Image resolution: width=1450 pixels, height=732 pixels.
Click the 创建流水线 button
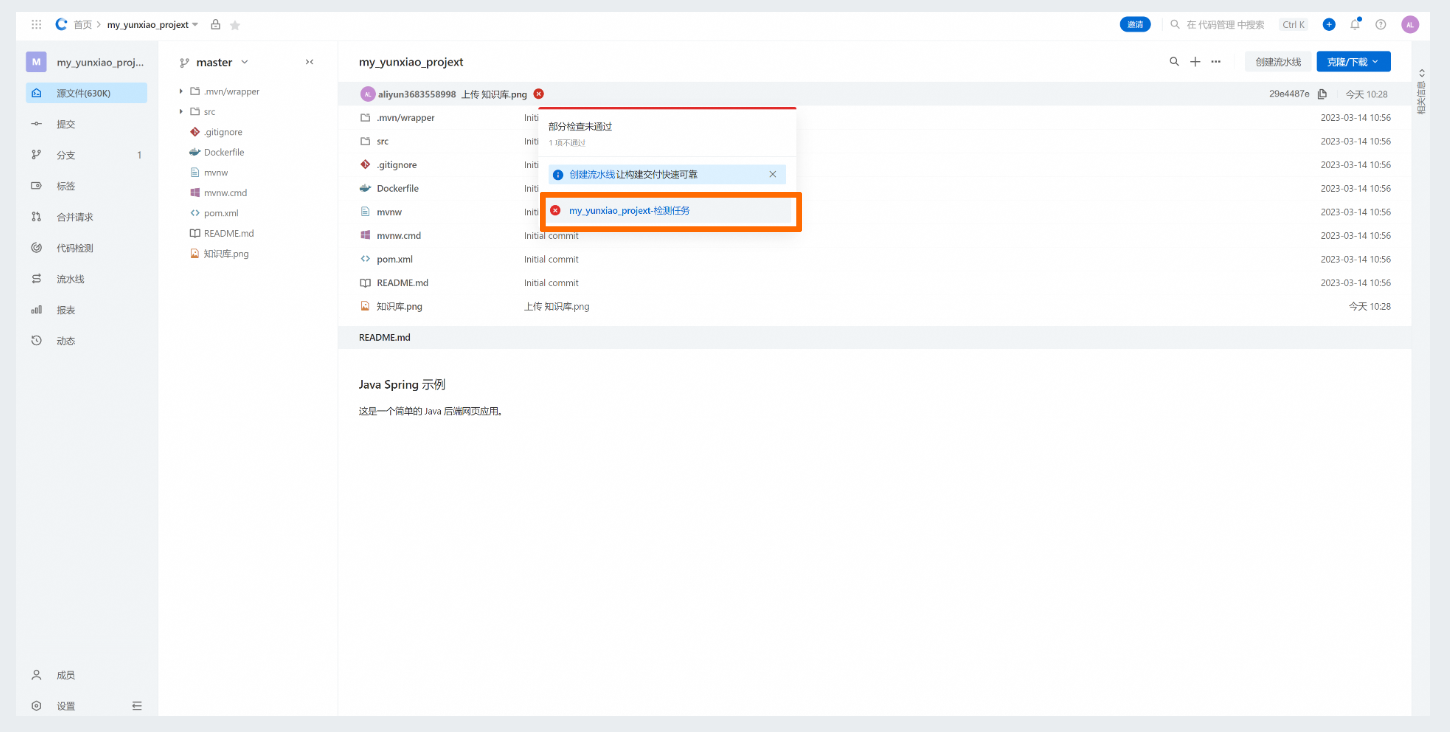pos(1278,62)
